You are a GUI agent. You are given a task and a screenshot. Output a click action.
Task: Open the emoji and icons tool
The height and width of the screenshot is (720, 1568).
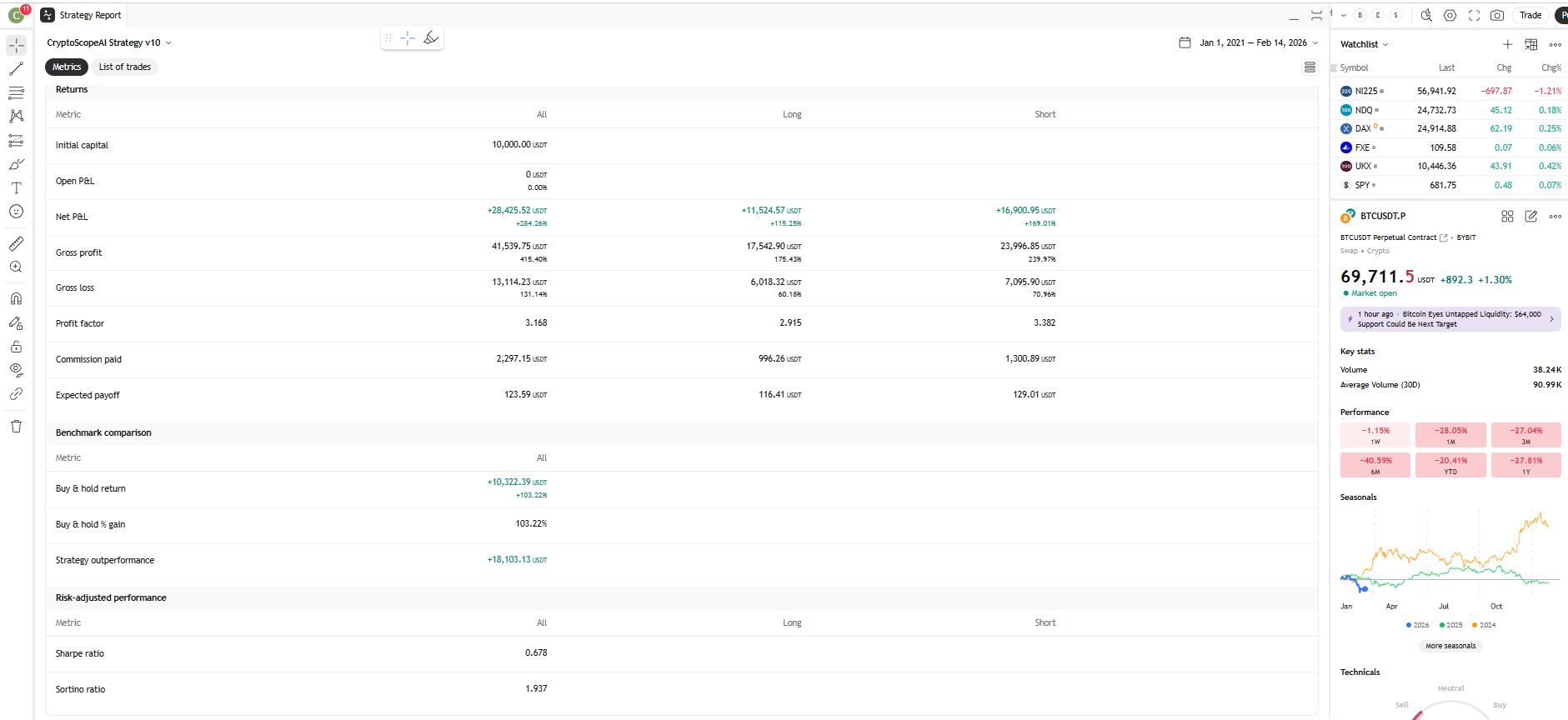click(16, 212)
